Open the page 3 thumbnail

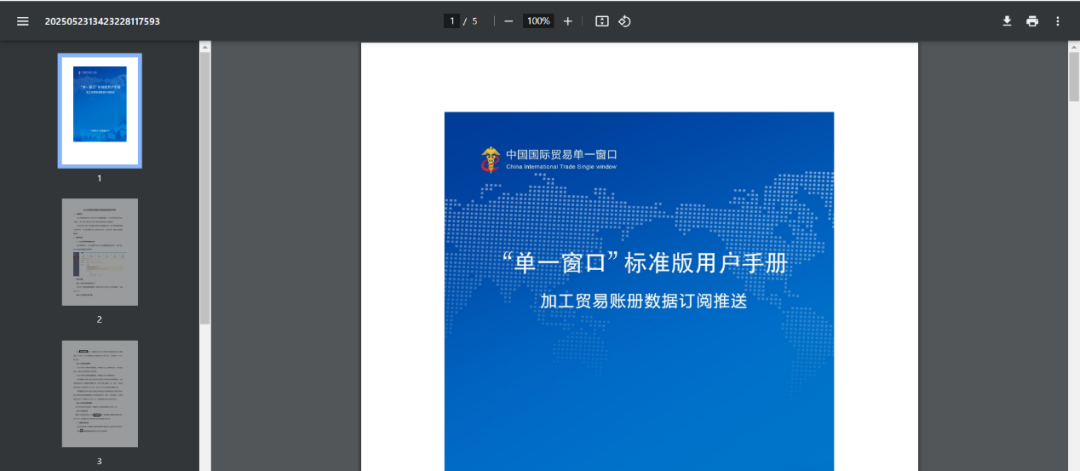[100, 393]
